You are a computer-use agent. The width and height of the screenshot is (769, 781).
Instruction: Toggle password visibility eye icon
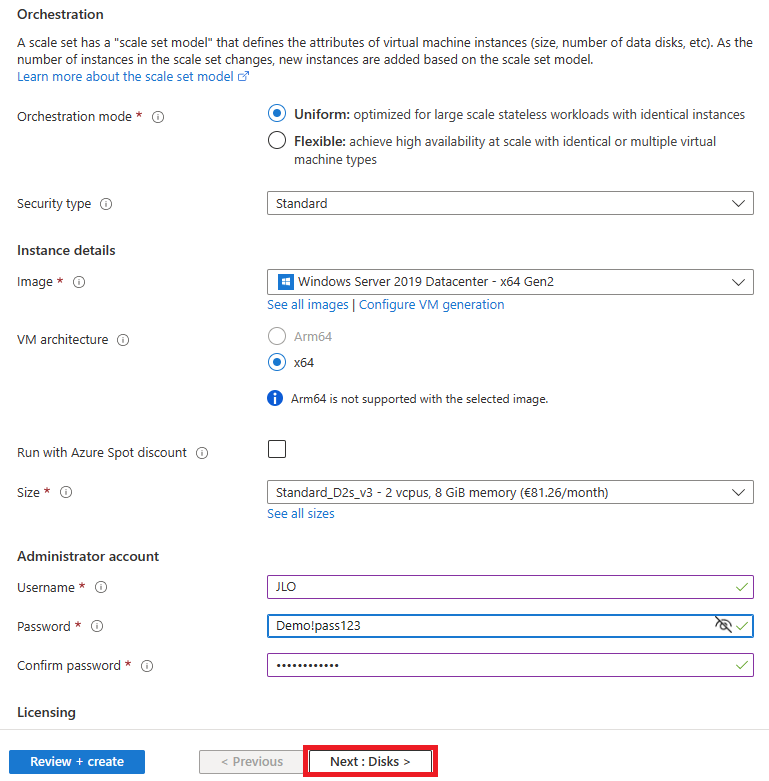click(x=723, y=625)
